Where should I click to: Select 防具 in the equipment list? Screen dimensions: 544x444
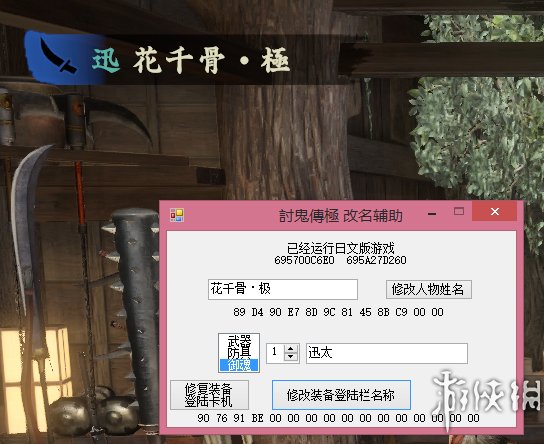click(239, 352)
